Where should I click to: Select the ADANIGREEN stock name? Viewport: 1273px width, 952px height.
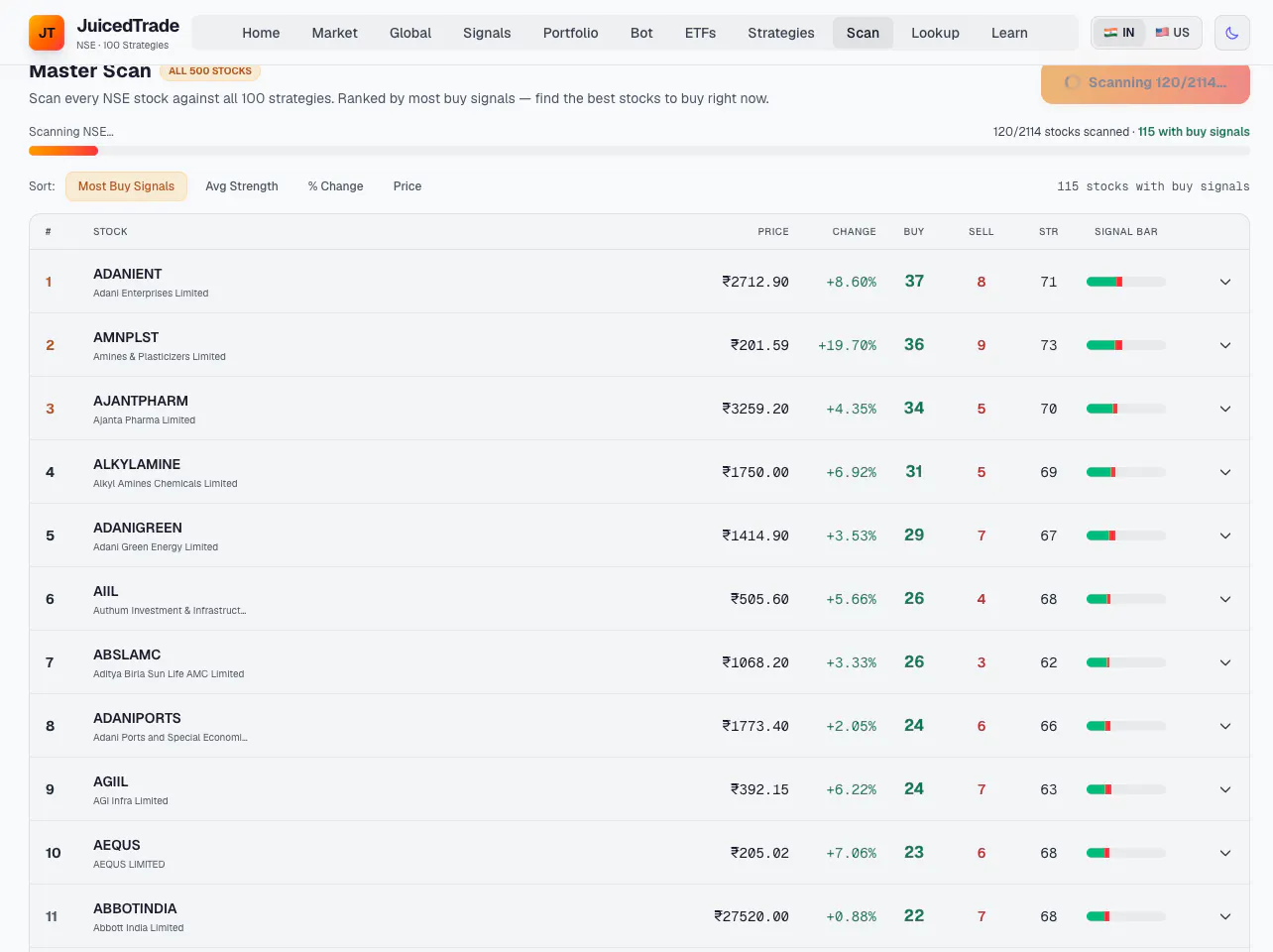(x=138, y=528)
